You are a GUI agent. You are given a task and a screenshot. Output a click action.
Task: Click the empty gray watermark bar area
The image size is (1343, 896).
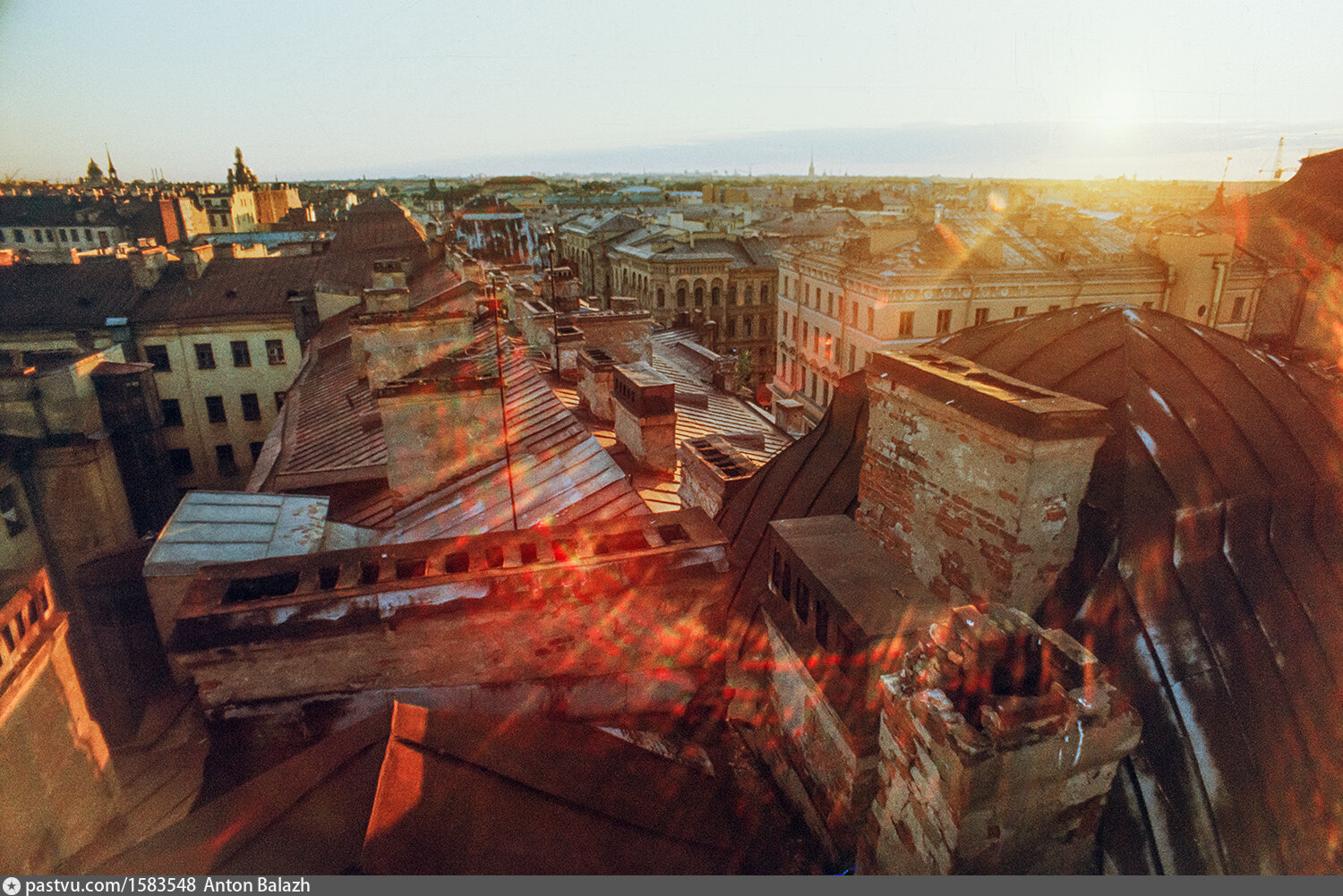806,886
